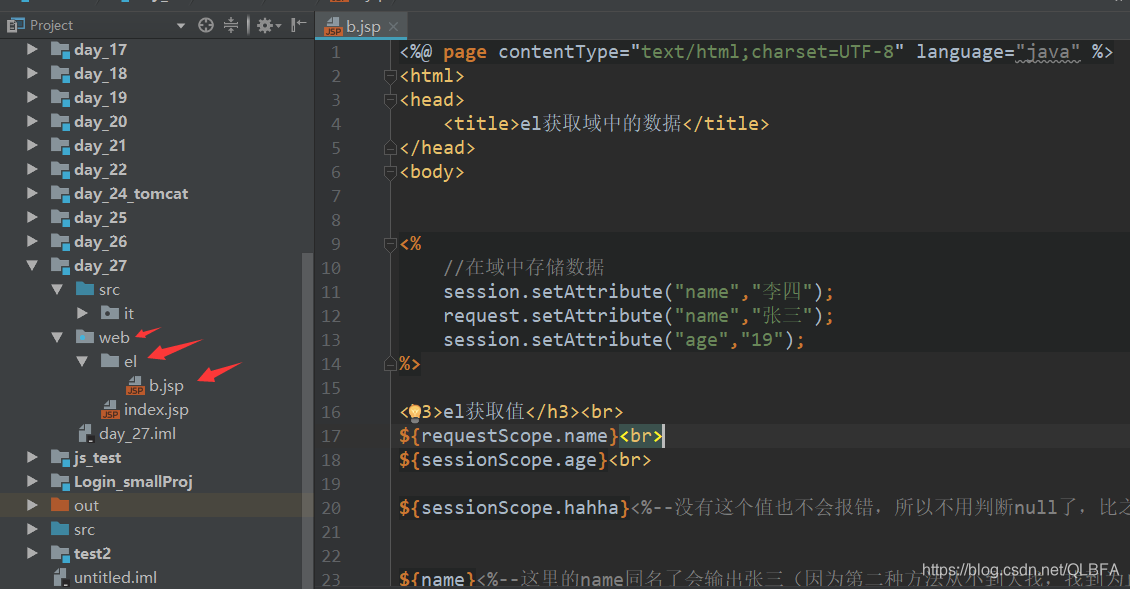Switch to the b.jsp editor tab

pyautogui.click(x=362, y=27)
